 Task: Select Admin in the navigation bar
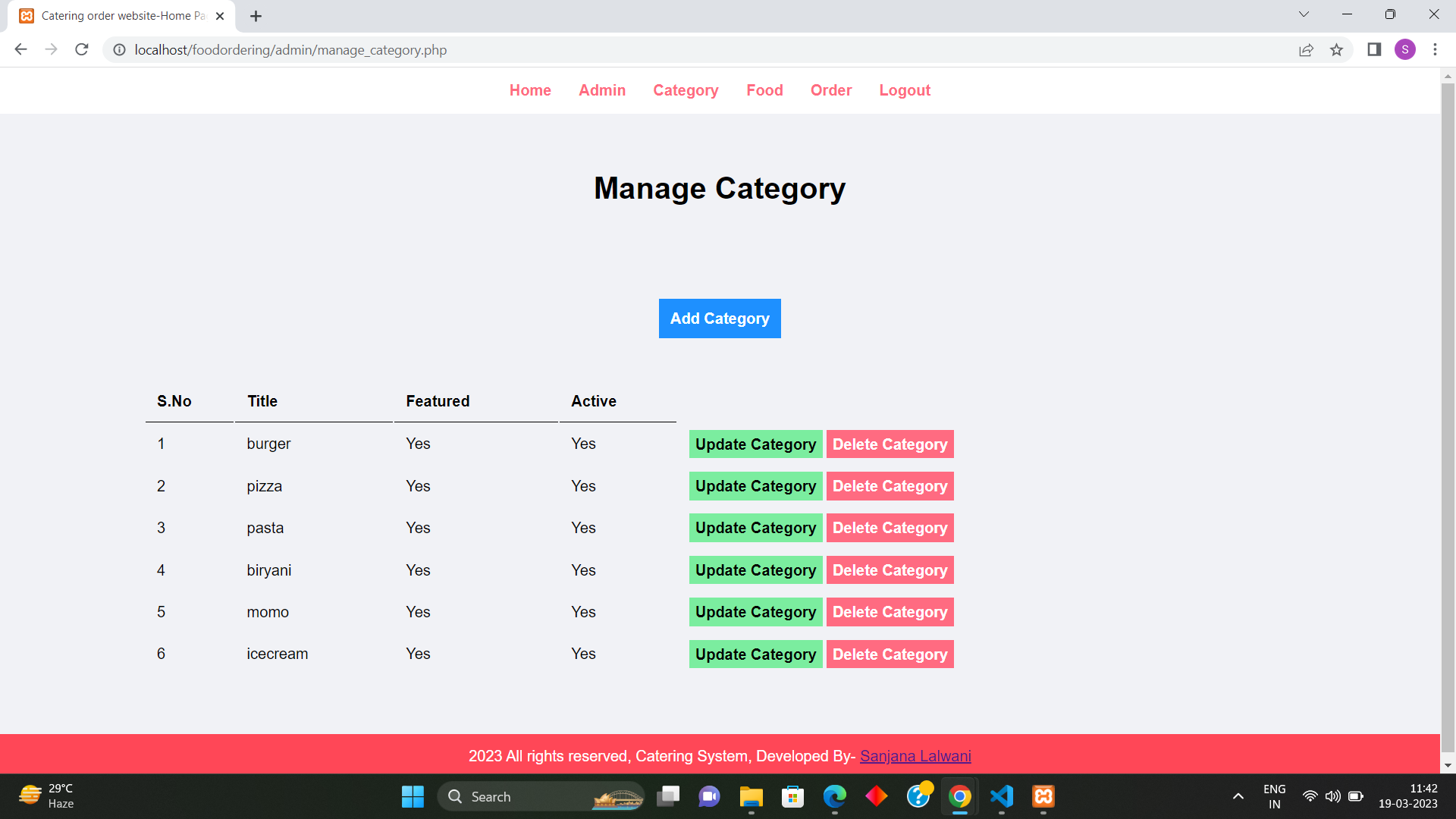point(602,90)
